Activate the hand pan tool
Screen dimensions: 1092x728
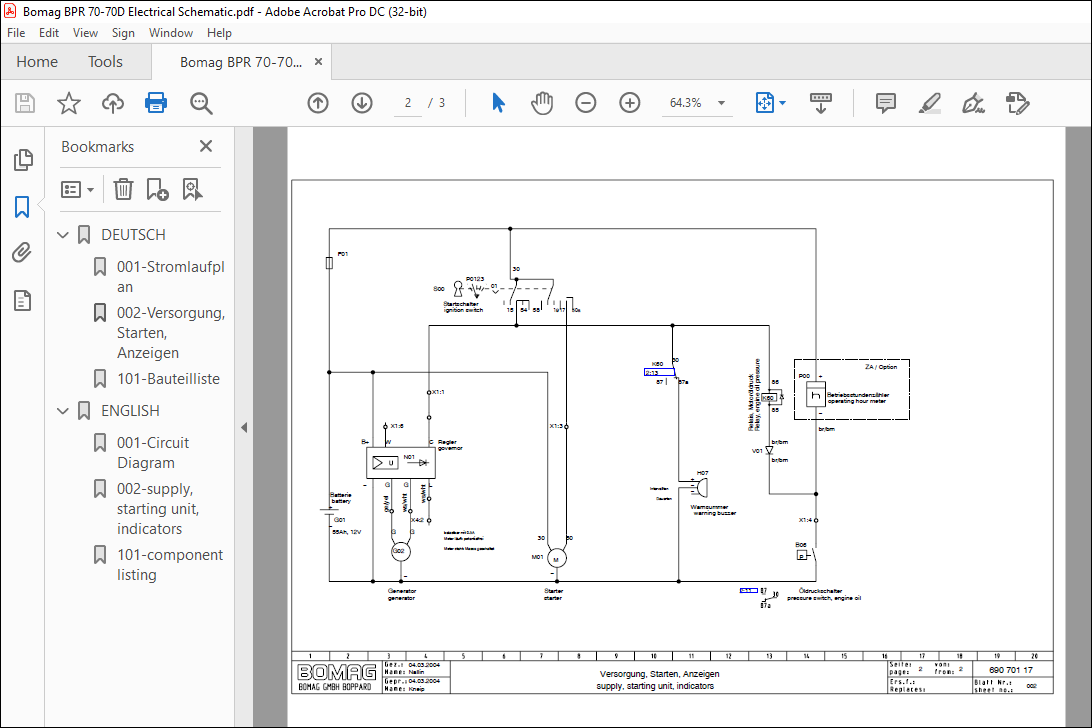click(542, 103)
